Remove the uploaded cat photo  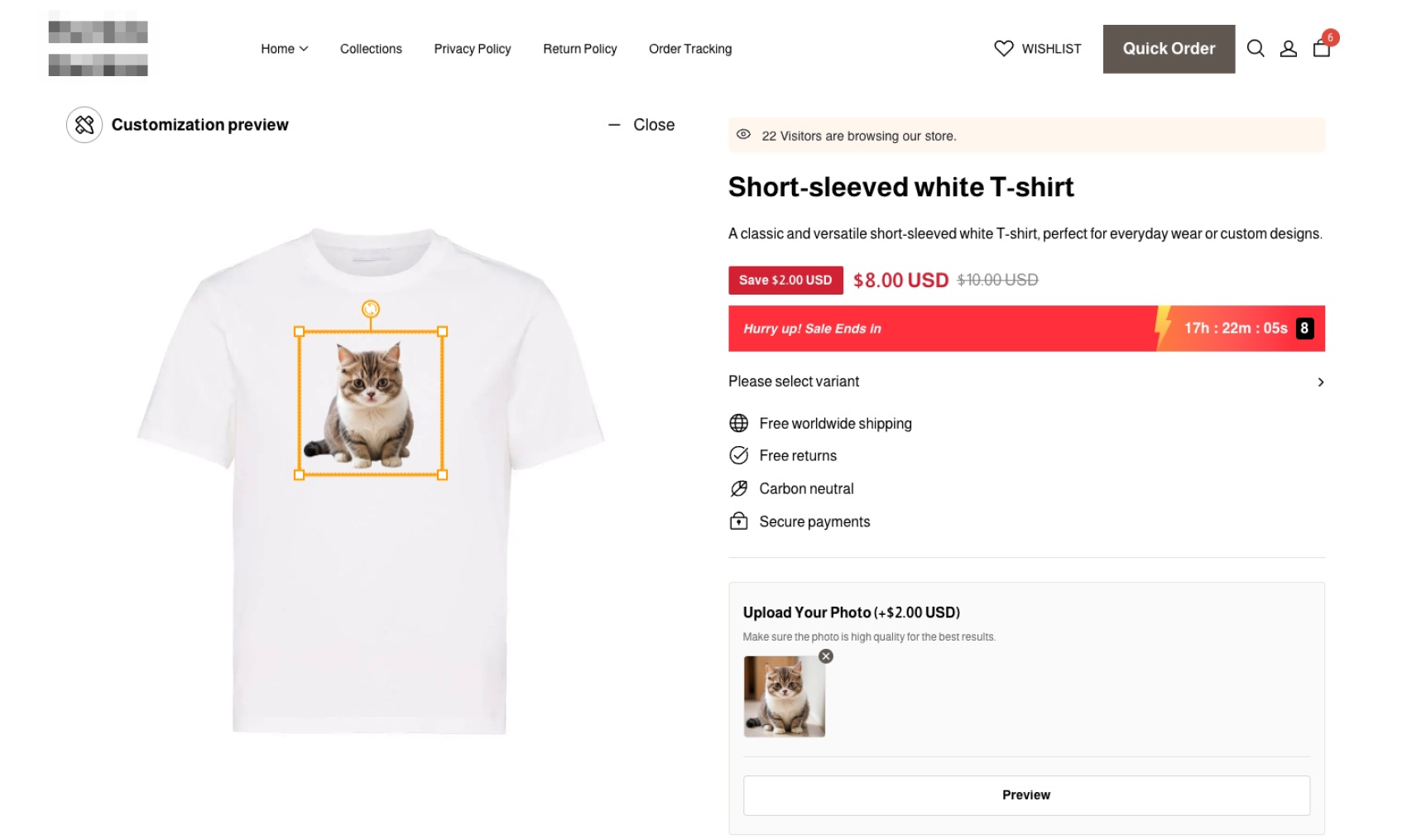tap(826, 656)
